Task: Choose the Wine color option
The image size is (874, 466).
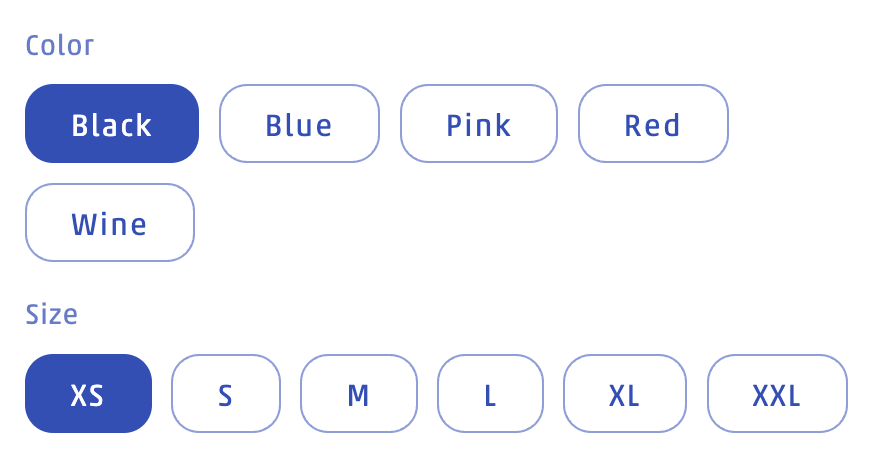Action: click(x=110, y=223)
